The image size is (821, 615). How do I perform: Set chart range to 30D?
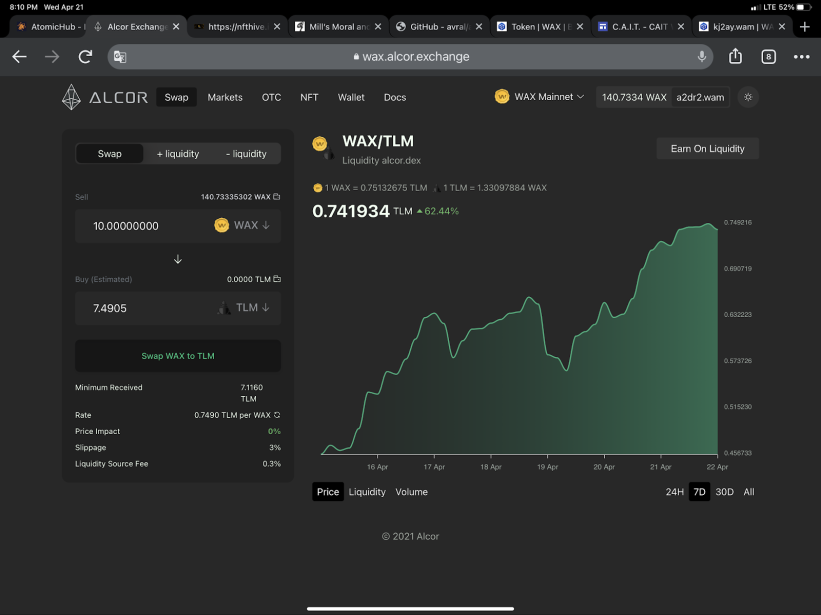725,492
